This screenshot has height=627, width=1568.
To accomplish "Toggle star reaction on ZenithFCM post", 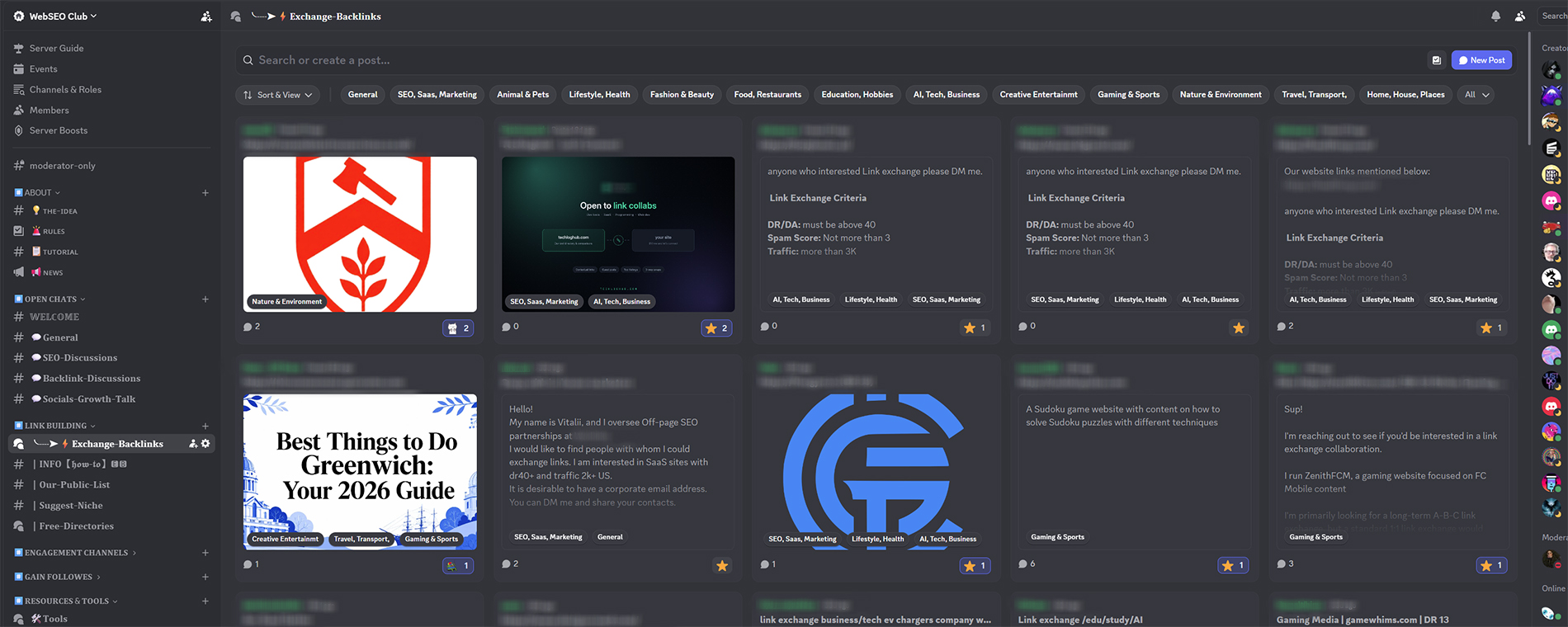I will point(1491,566).
